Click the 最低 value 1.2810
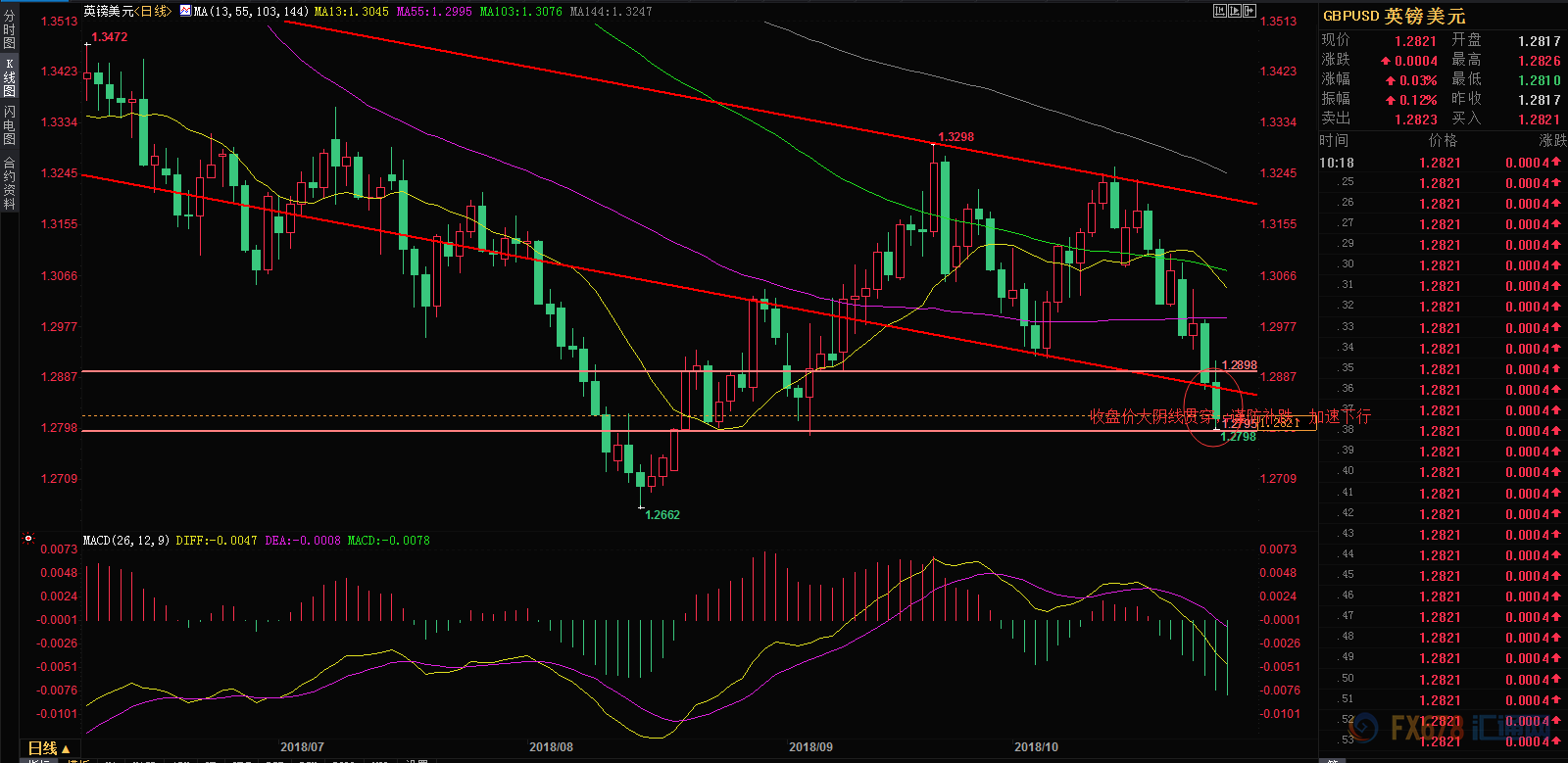Image resolution: width=1568 pixels, height=763 pixels. pyautogui.click(x=1540, y=80)
